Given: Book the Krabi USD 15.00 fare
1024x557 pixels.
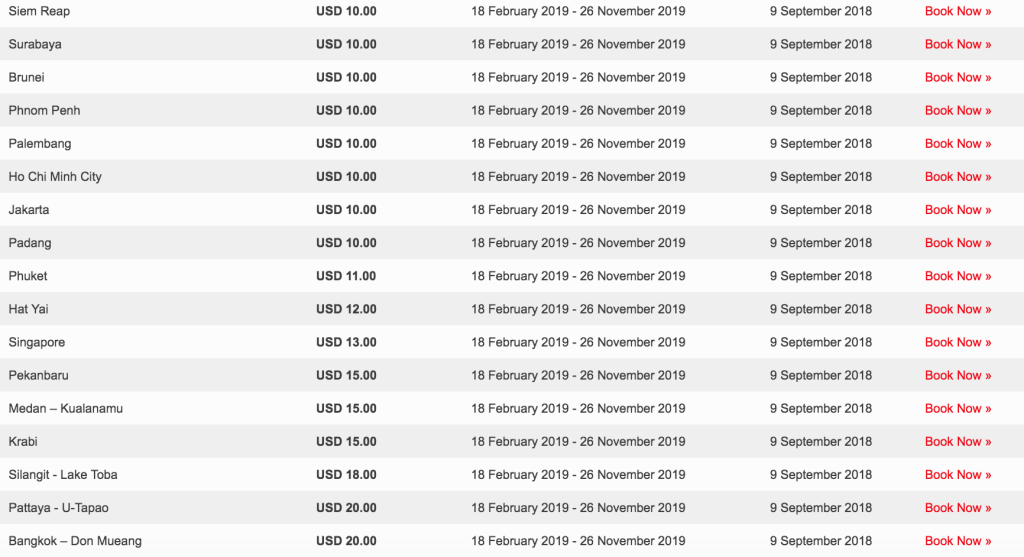Looking at the screenshot, I should 957,441.
